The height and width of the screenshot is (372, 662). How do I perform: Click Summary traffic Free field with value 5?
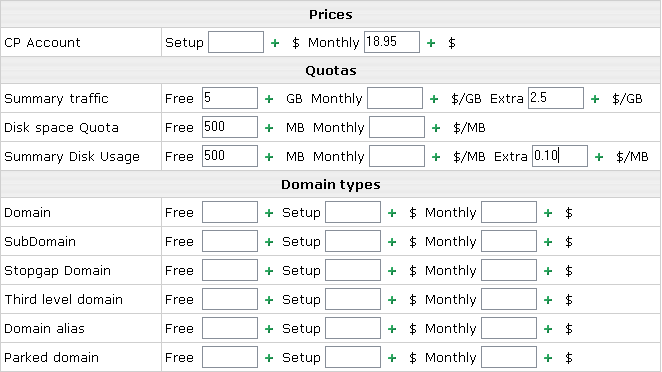(230, 98)
